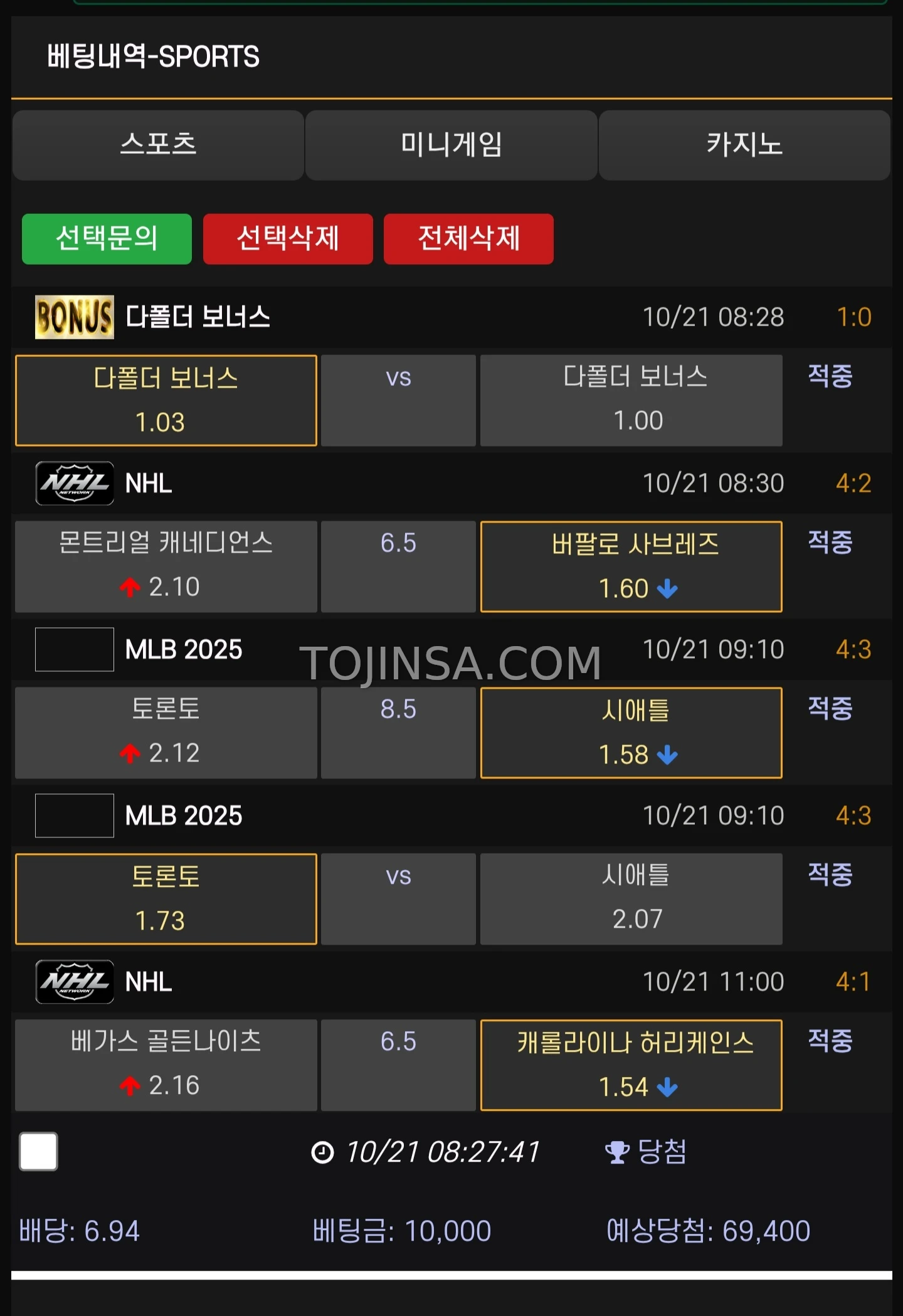Click the trophy icon next to 당첨
Screen dimensions: 903x1316
tap(618, 1153)
